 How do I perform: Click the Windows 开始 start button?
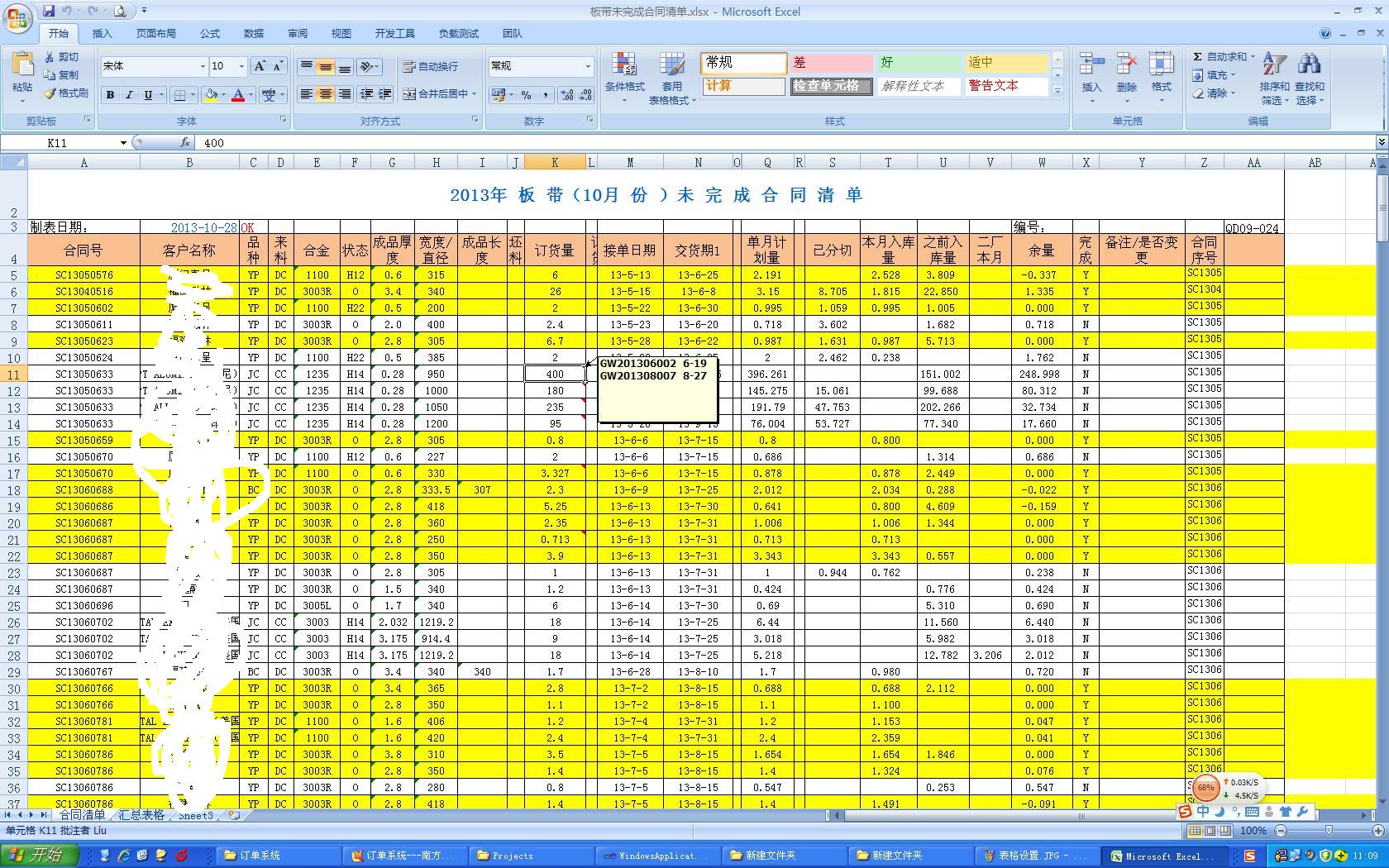40,856
